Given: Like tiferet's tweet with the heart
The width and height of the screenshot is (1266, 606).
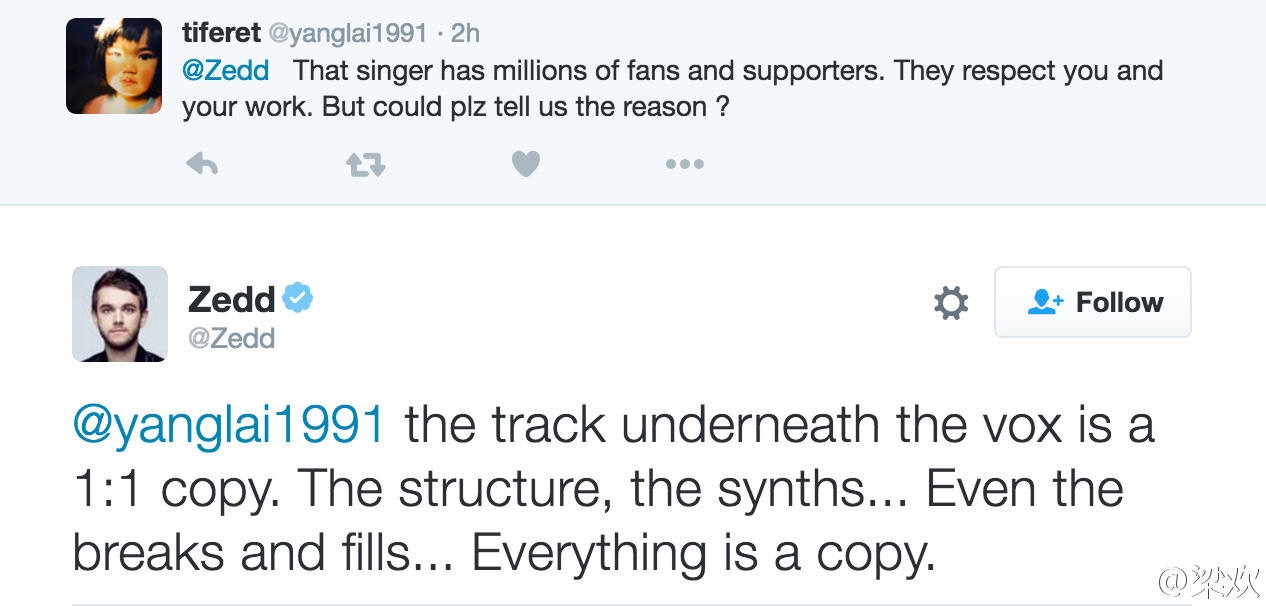Looking at the screenshot, I should pyautogui.click(x=526, y=164).
